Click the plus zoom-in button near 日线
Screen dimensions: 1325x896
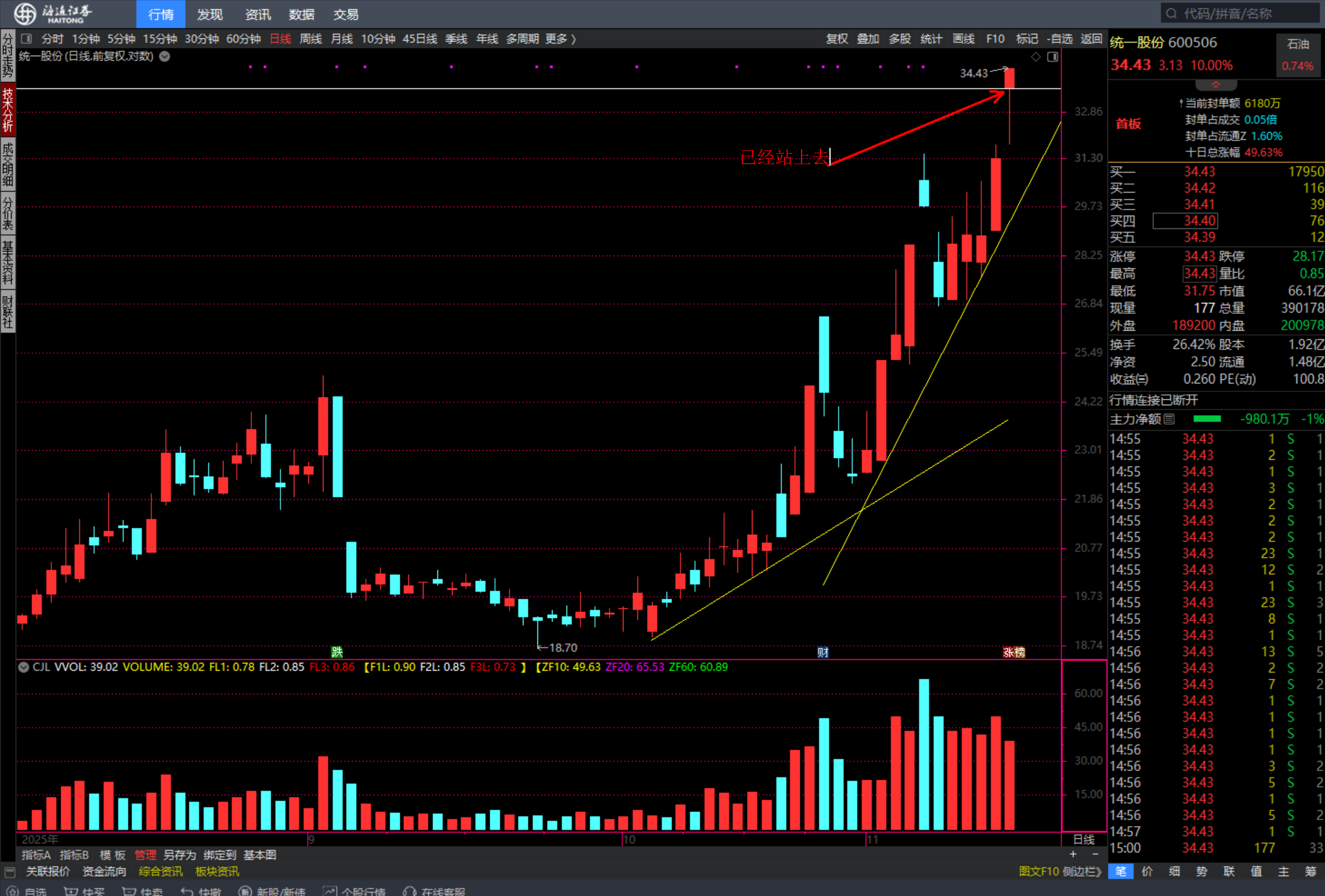[x=1073, y=854]
